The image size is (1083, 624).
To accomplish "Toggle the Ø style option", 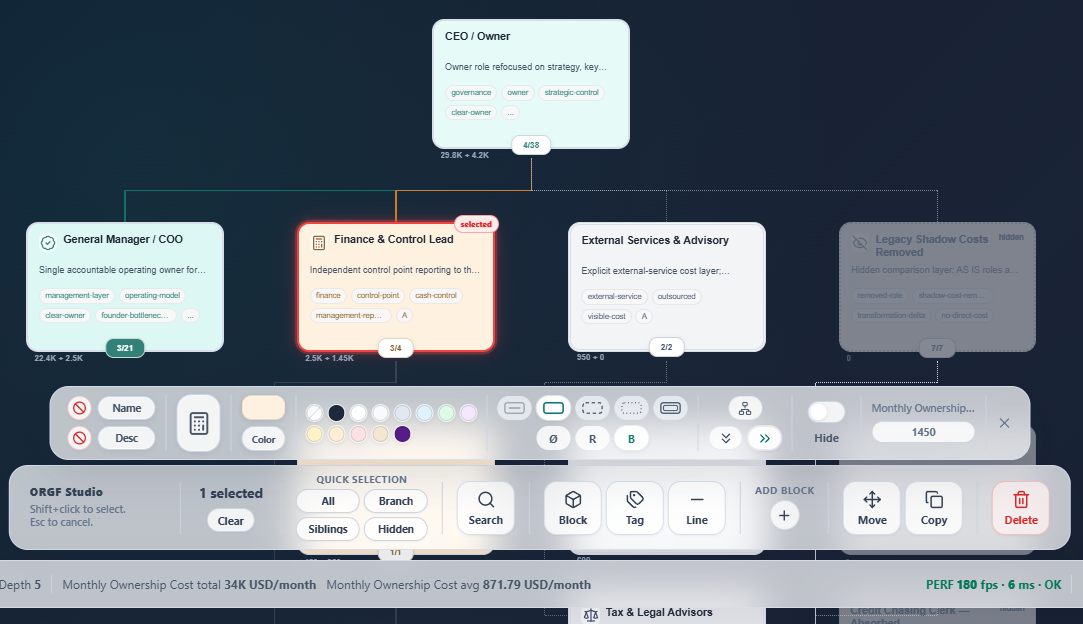I will tap(553, 439).
